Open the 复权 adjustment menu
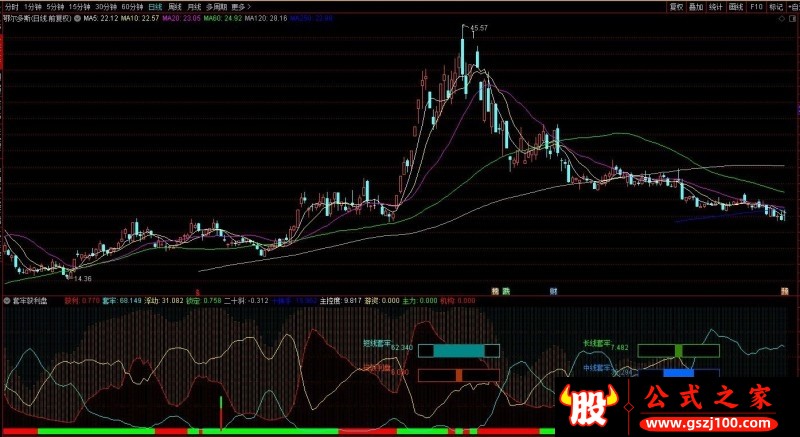Viewport: 800px width, 437px height. point(676,7)
